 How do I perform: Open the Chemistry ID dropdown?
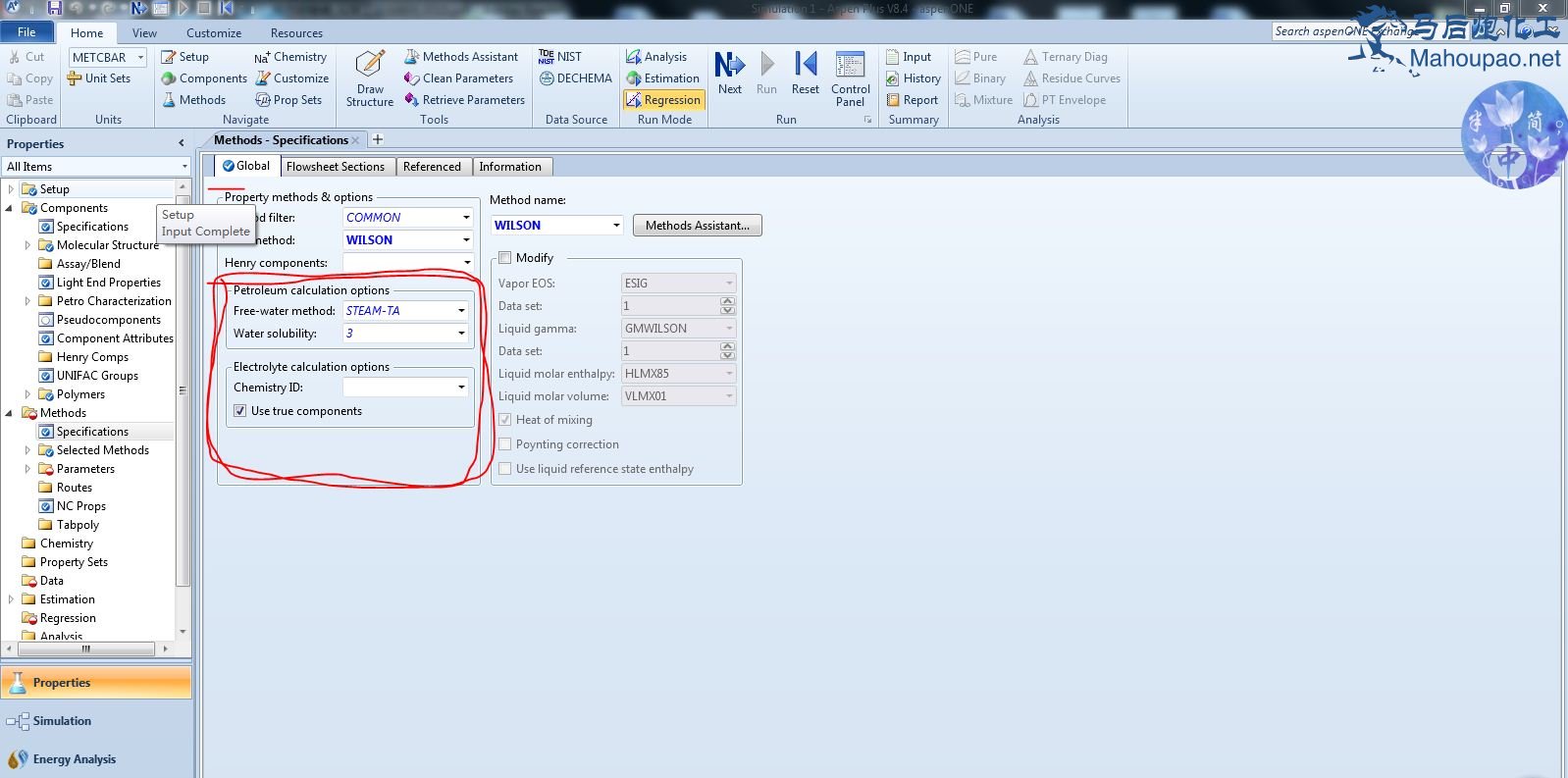point(461,388)
